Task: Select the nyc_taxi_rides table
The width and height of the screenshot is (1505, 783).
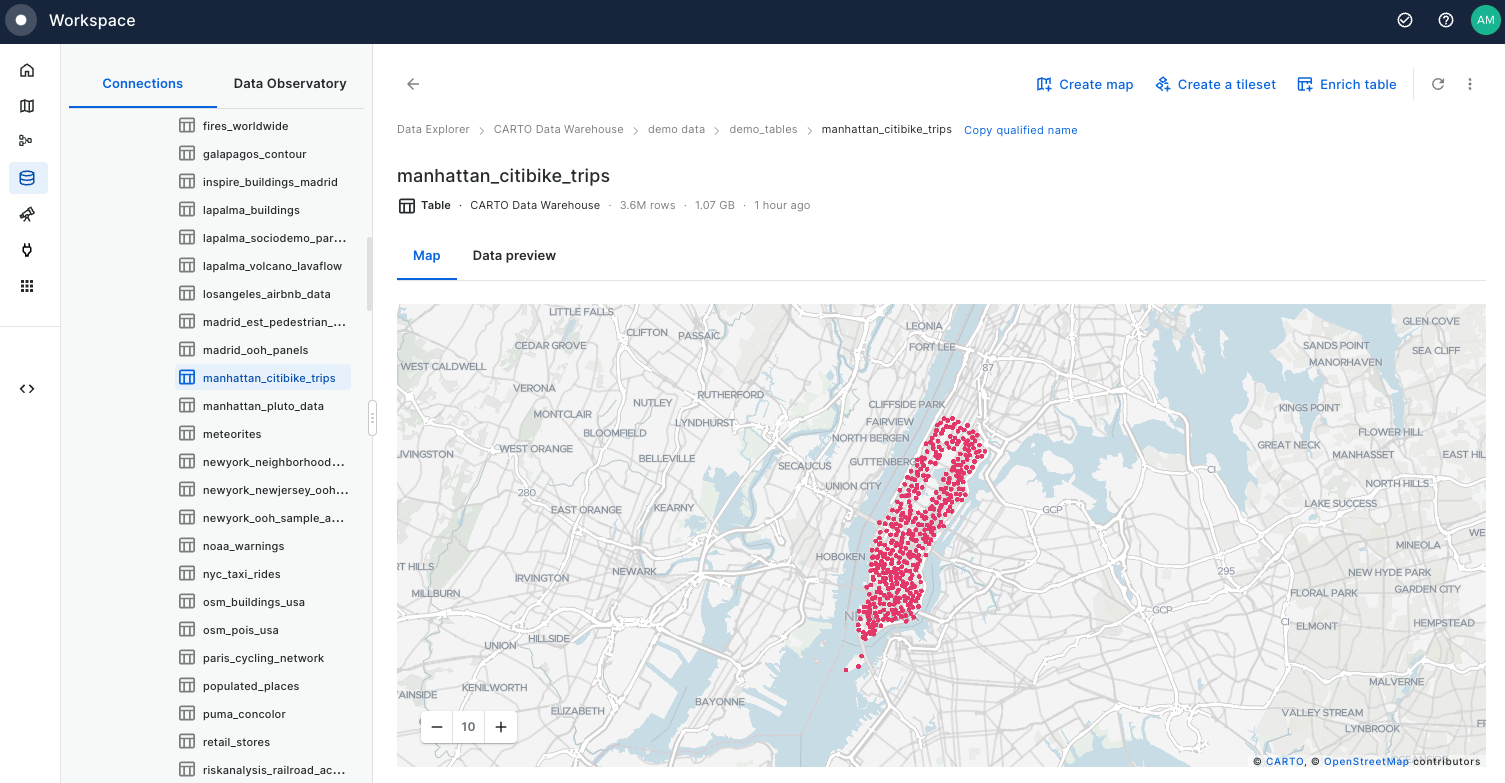Action: coord(241,574)
